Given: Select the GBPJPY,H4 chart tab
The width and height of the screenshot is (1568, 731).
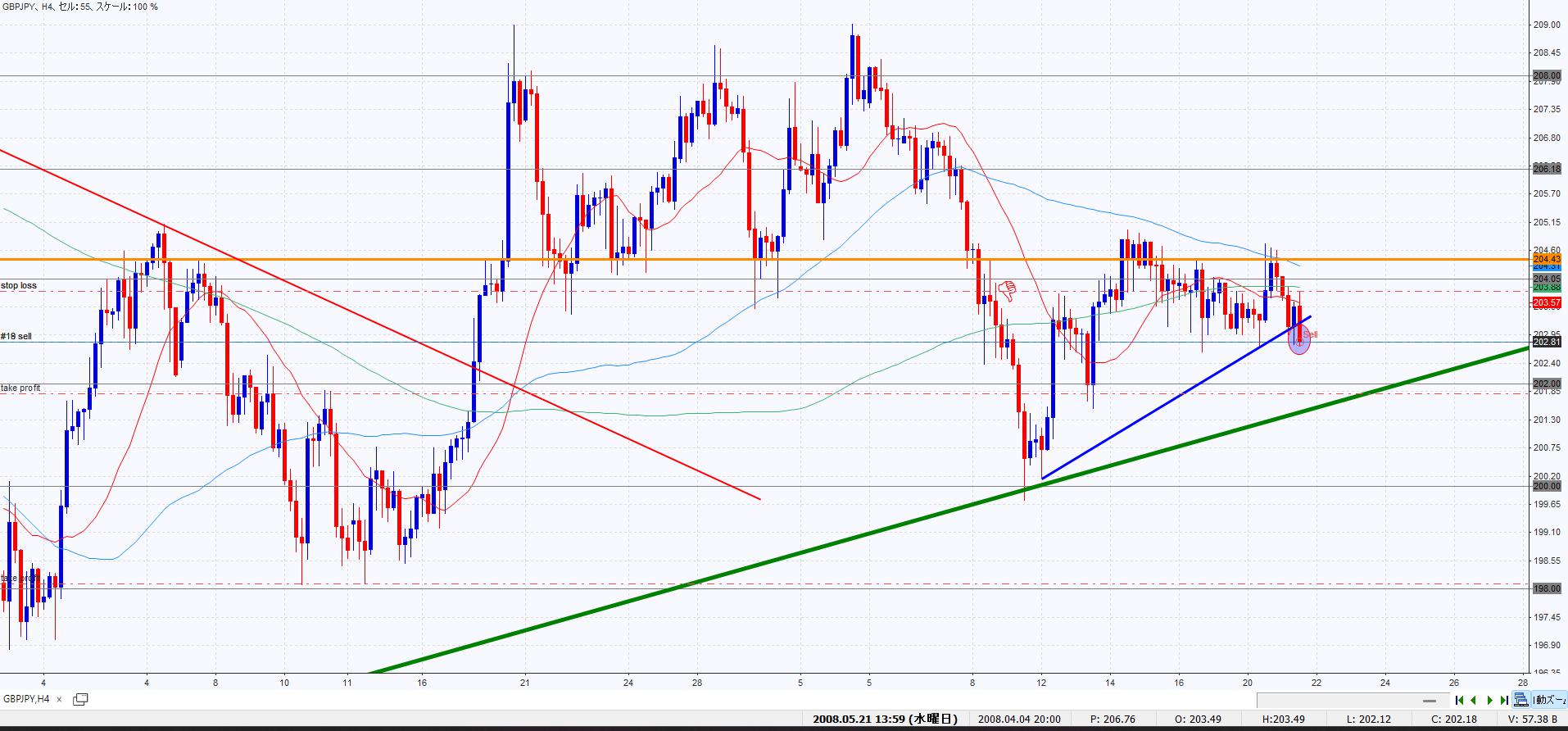Looking at the screenshot, I should 28,699.
